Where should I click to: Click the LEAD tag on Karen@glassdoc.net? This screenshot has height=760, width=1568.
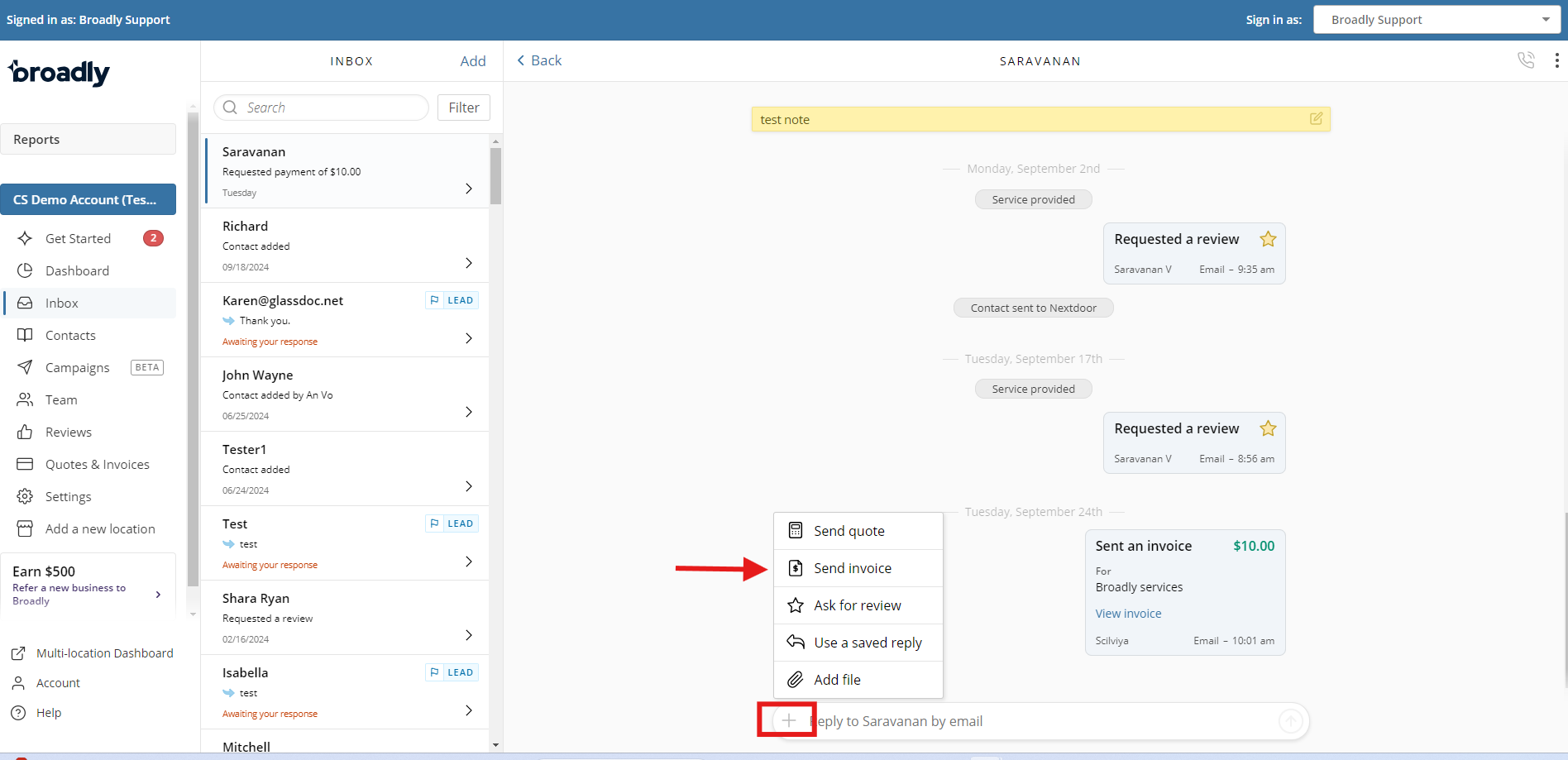(452, 300)
